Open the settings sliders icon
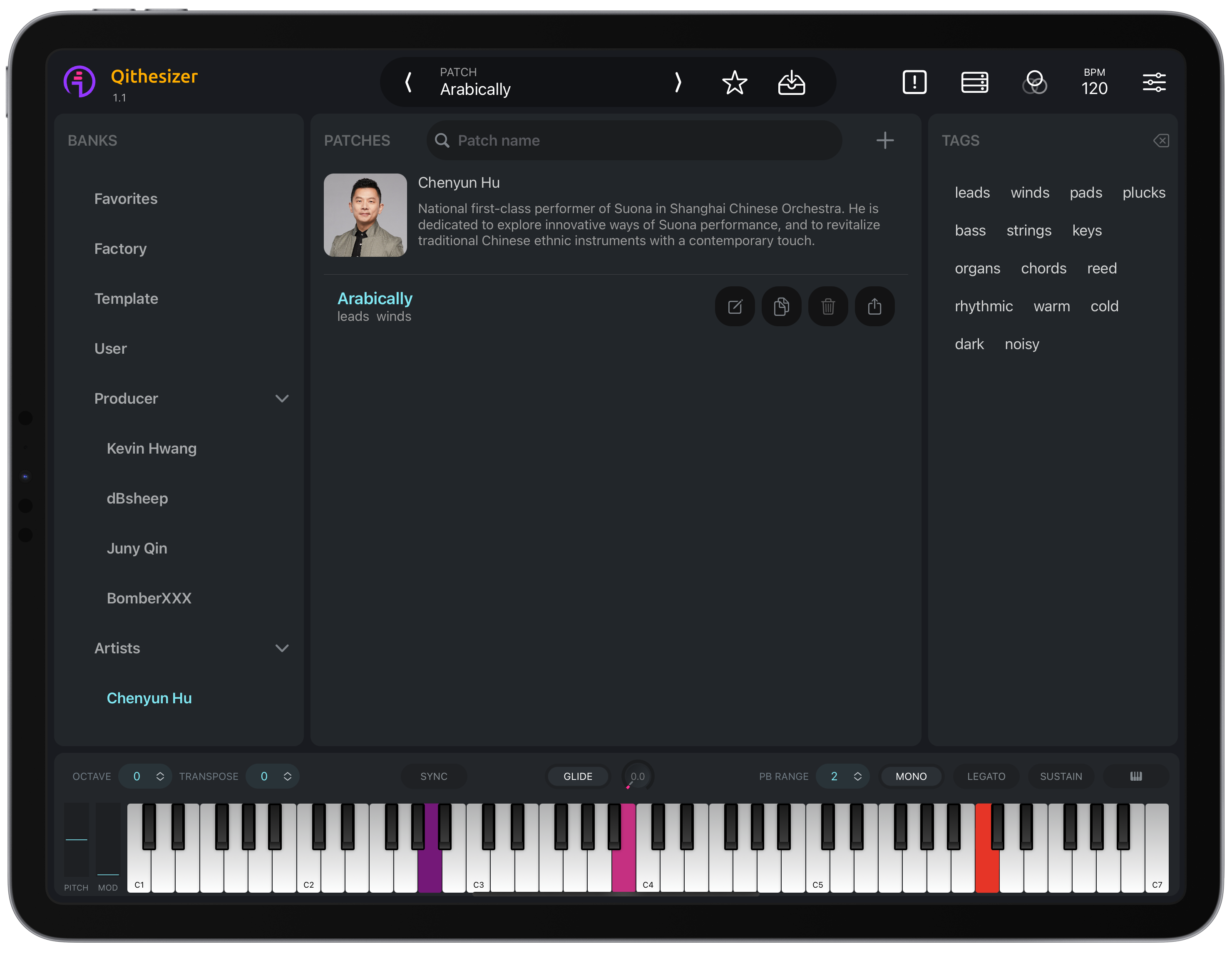 (x=1154, y=82)
